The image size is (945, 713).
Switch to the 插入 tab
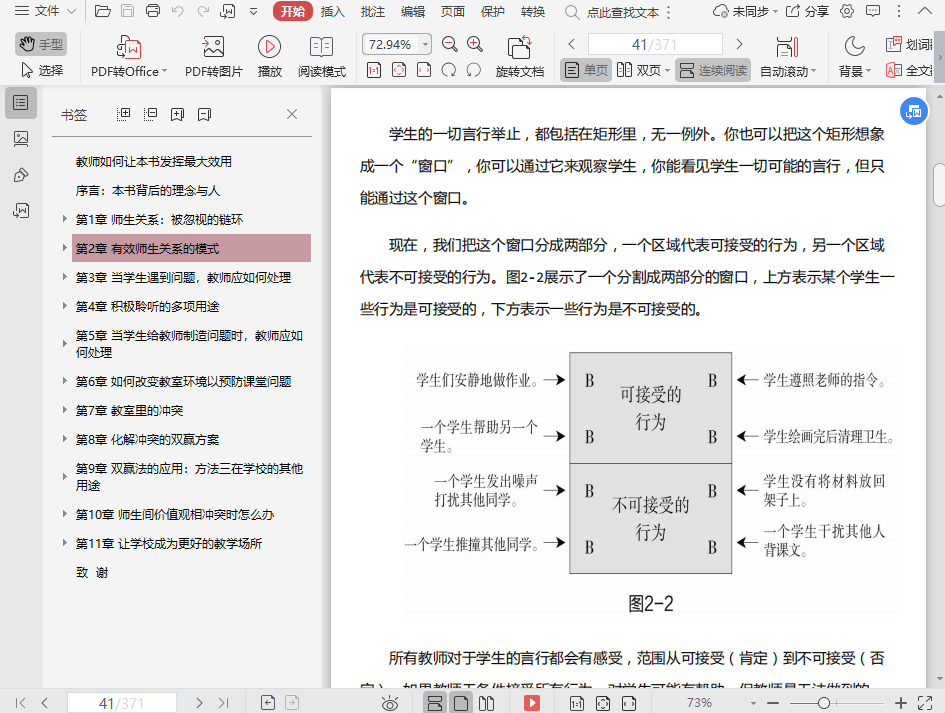pyautogui.click(x=333, y=11)
